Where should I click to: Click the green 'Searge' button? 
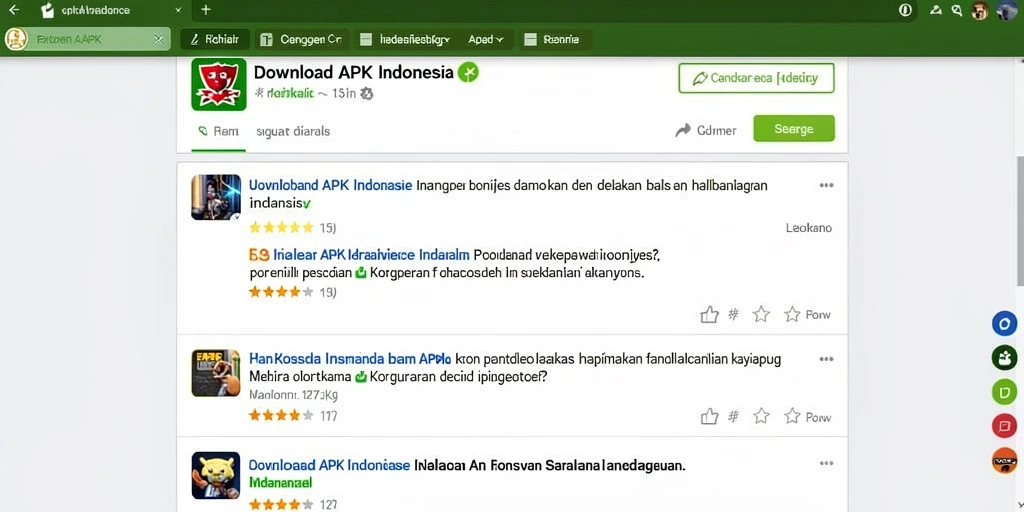793,129
